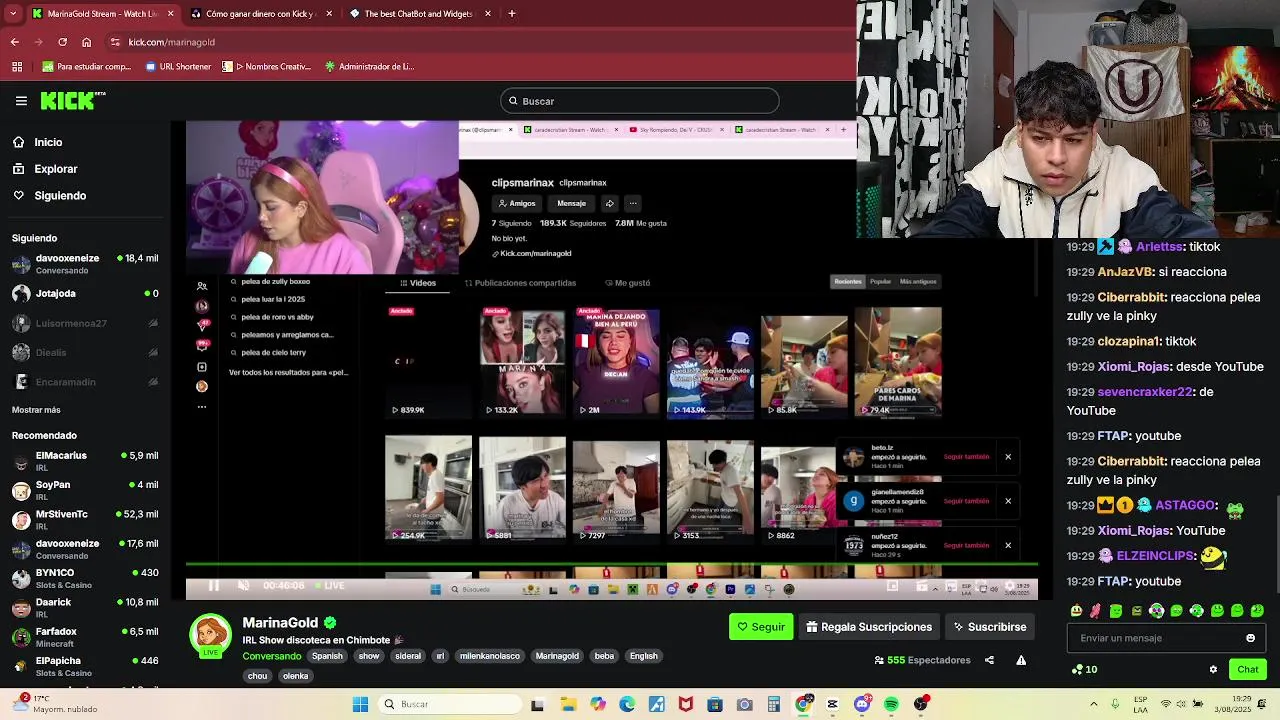Click the report warning triangle icon
This screenshot has width=1280, height=720.
[1021, 660]
